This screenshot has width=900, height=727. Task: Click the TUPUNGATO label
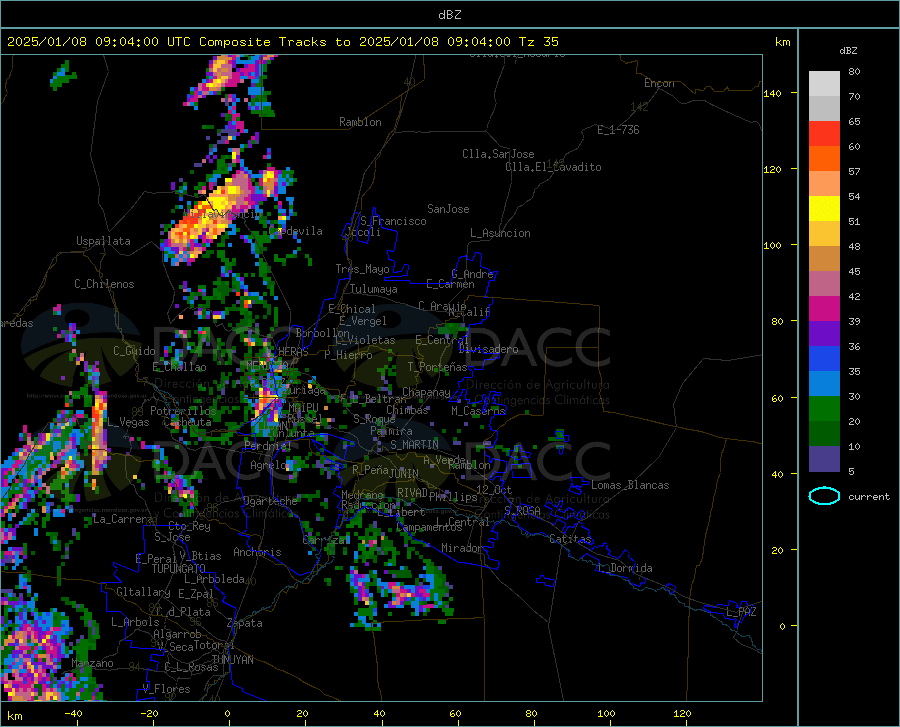(179, 569)
